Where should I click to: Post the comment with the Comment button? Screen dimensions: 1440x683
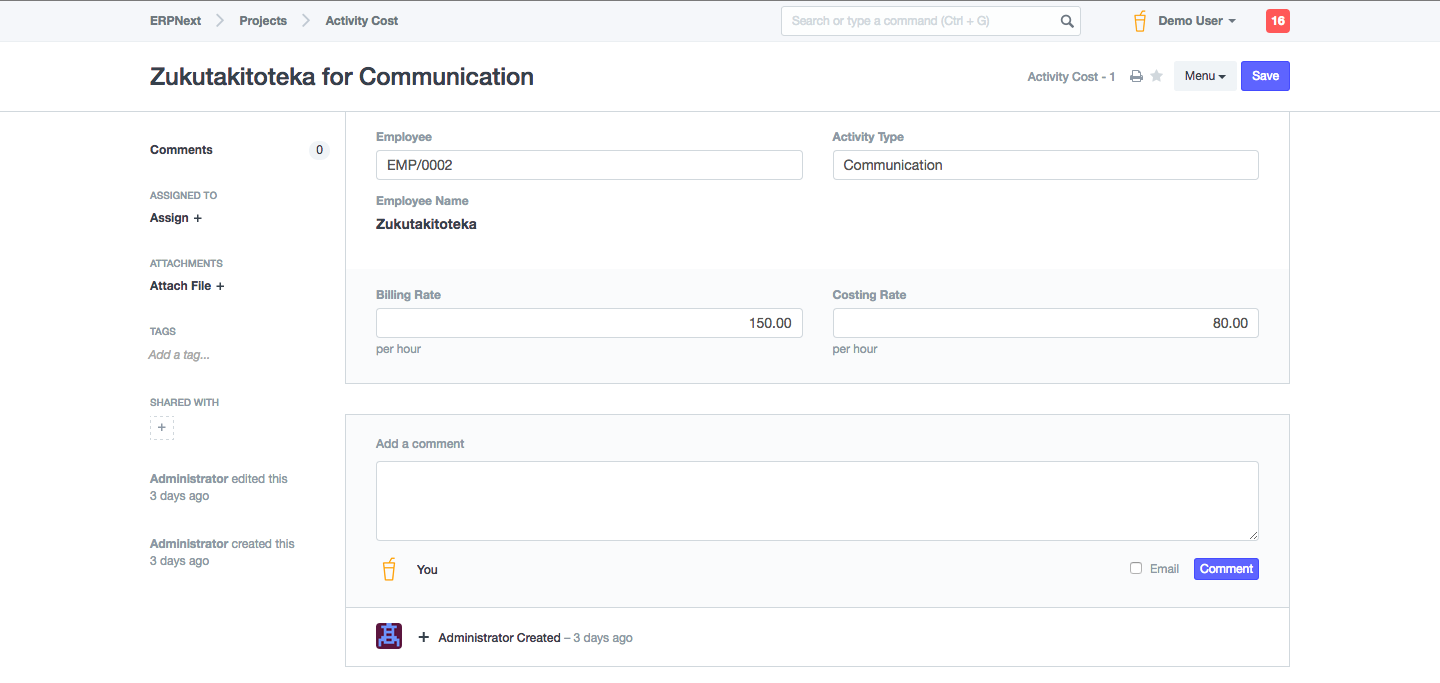(x=1226, y=569)
